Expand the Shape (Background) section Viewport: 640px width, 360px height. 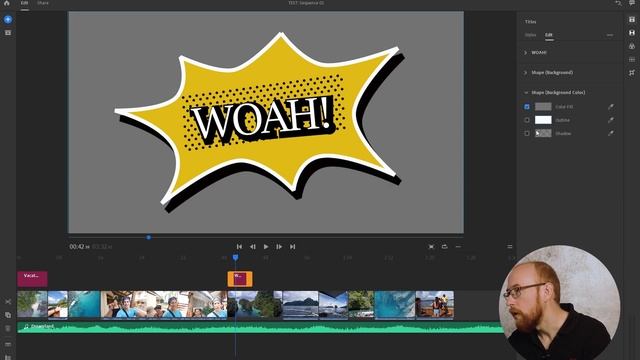[526, 73]
